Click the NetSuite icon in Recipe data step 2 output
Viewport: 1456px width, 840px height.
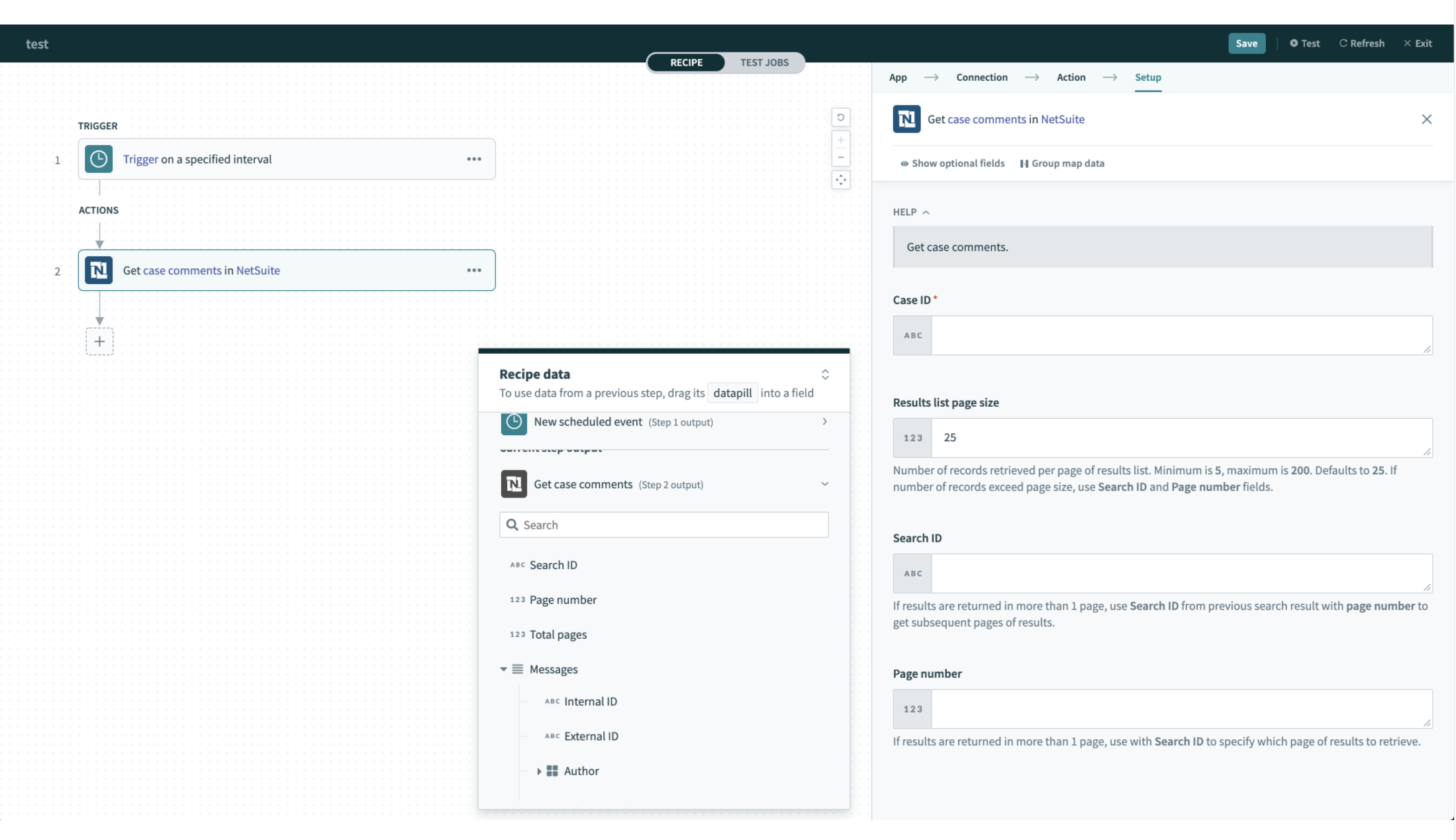click(514, 484)
